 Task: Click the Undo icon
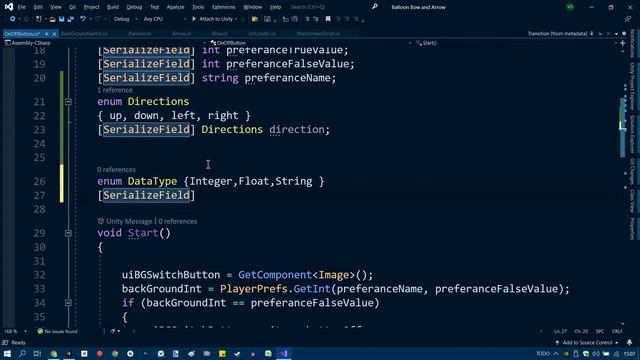click(x=83, y=19)
